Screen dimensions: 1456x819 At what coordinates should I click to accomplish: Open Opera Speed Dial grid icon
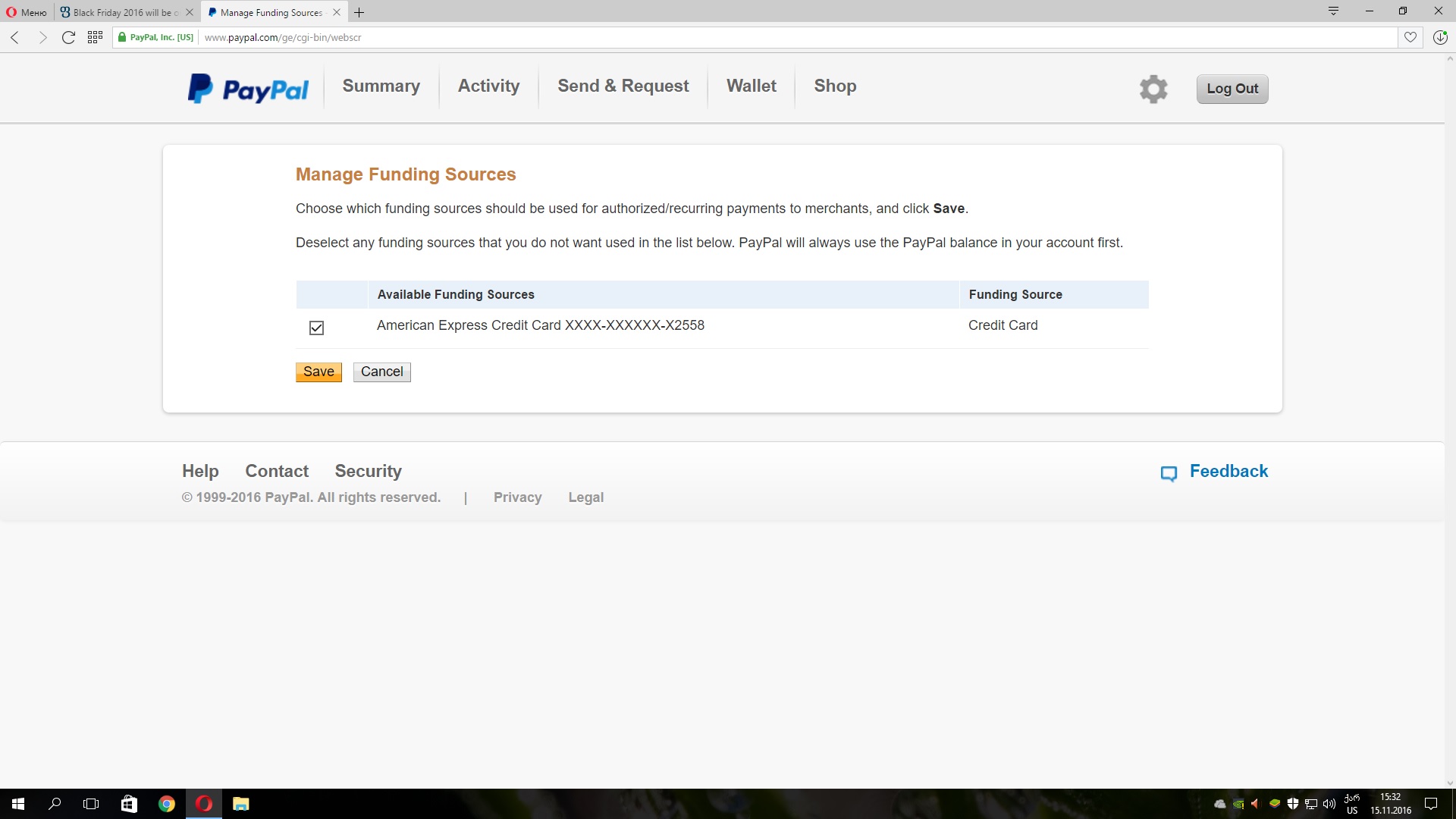pyautogui.click(x=95, y=37)
